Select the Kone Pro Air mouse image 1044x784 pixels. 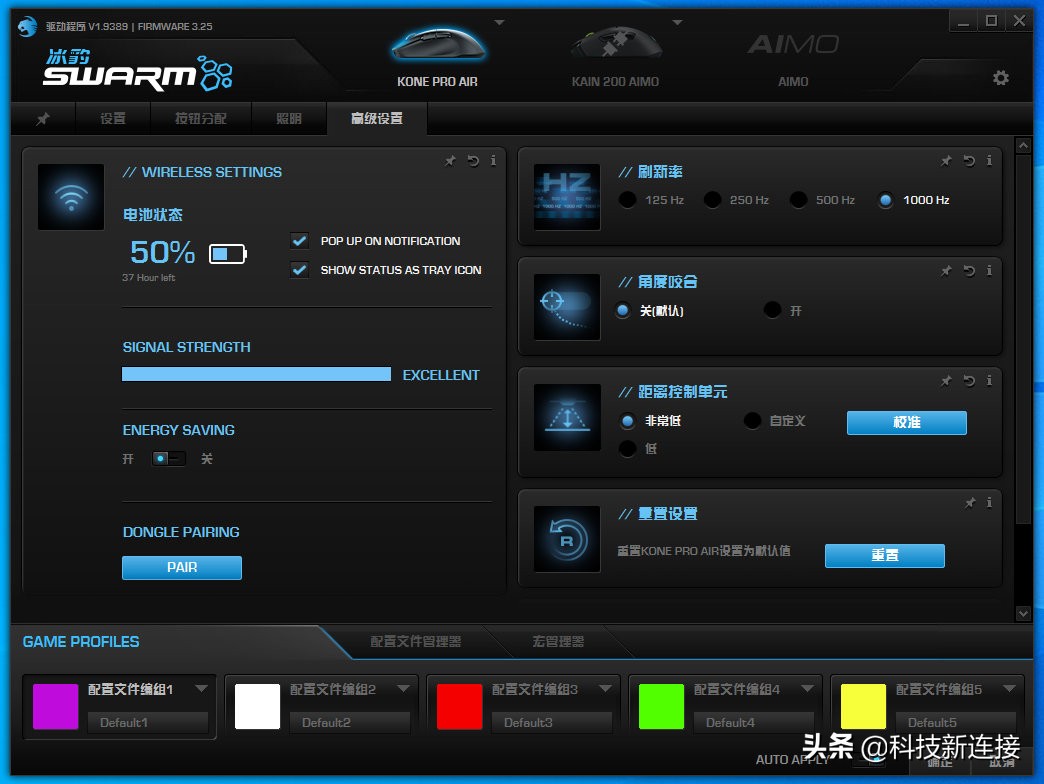438,44
